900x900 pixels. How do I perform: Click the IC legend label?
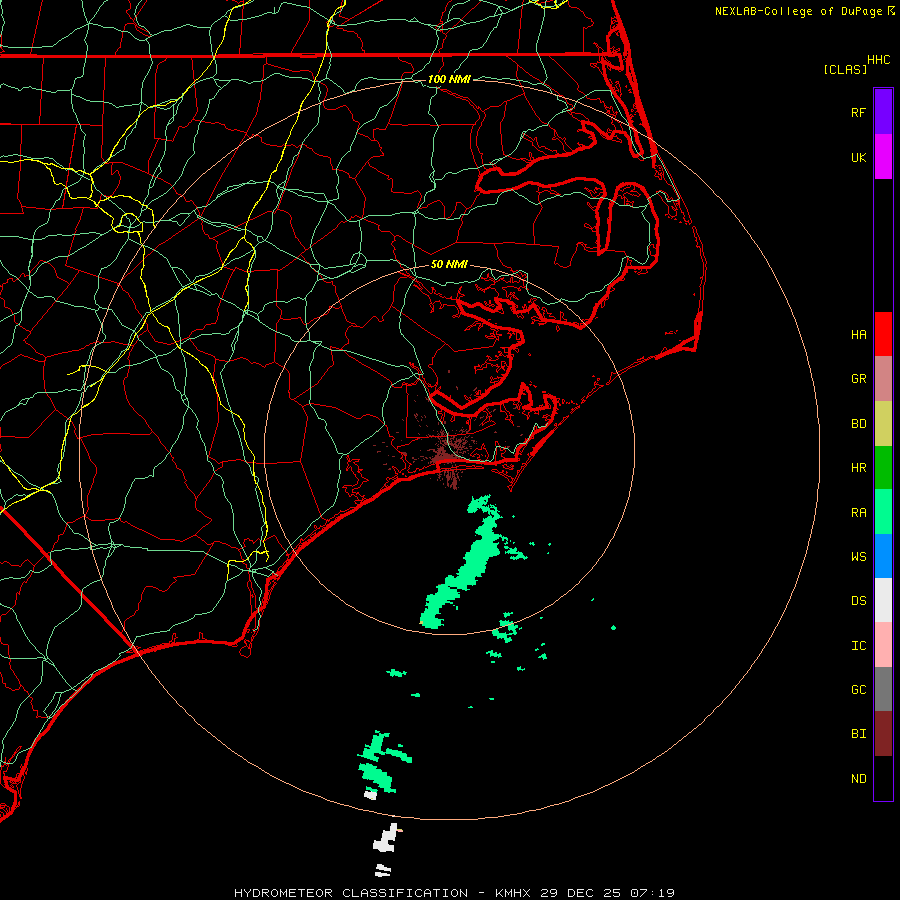tap(859, 645)
